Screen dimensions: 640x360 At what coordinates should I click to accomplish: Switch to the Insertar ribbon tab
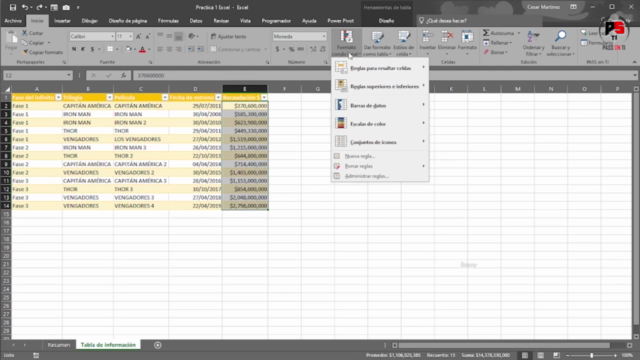62,21
